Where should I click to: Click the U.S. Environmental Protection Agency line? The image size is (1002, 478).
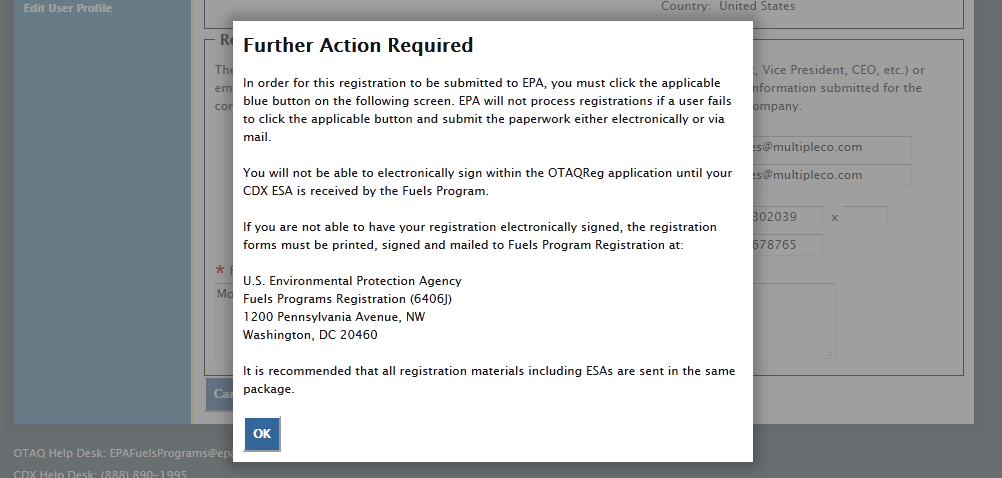[352, 281]
